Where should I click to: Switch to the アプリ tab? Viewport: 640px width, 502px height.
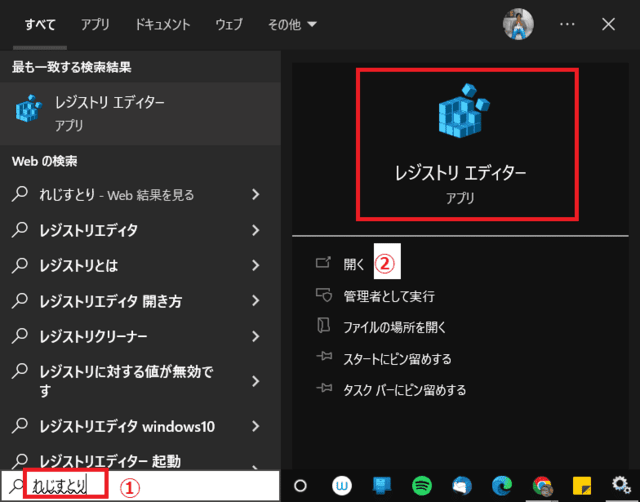[x=96, y=23]
